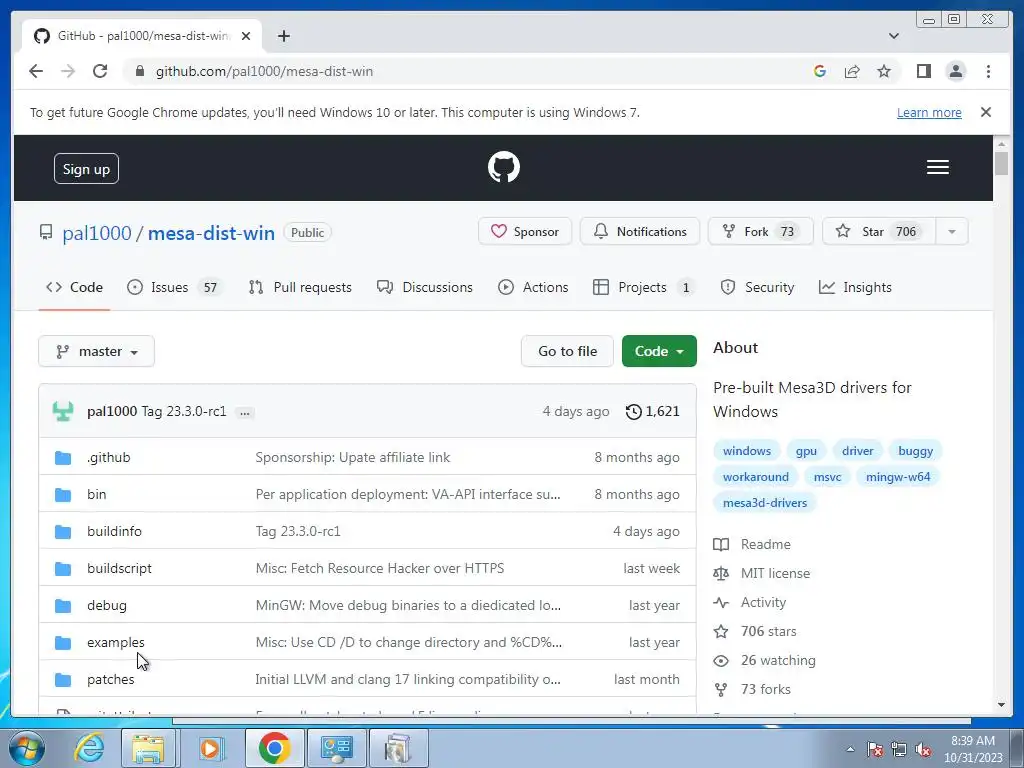Click the muted volume tray icon
The height and width of the screenshot is (768, 1024).
(x=923, y=749)
